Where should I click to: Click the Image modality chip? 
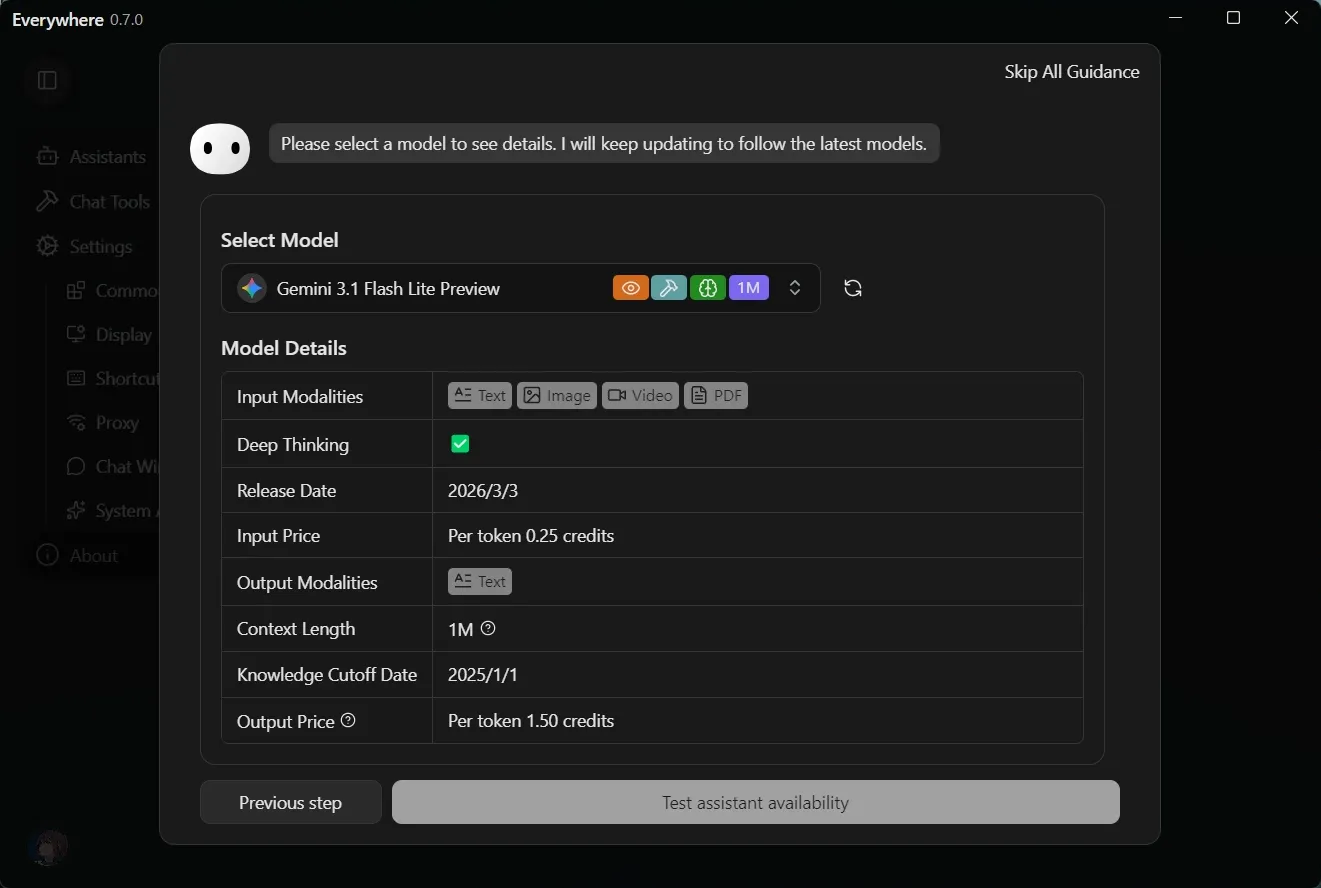click(557, 396)
